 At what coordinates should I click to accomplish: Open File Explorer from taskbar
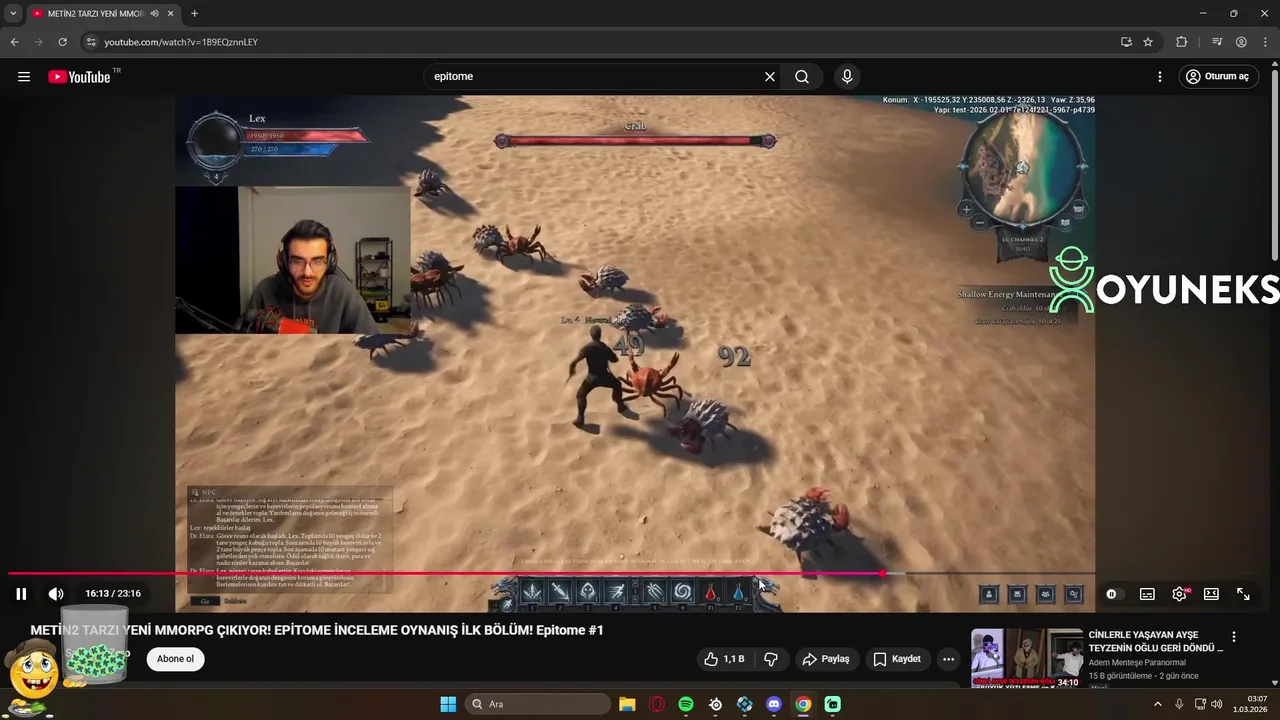click(627, 704)
